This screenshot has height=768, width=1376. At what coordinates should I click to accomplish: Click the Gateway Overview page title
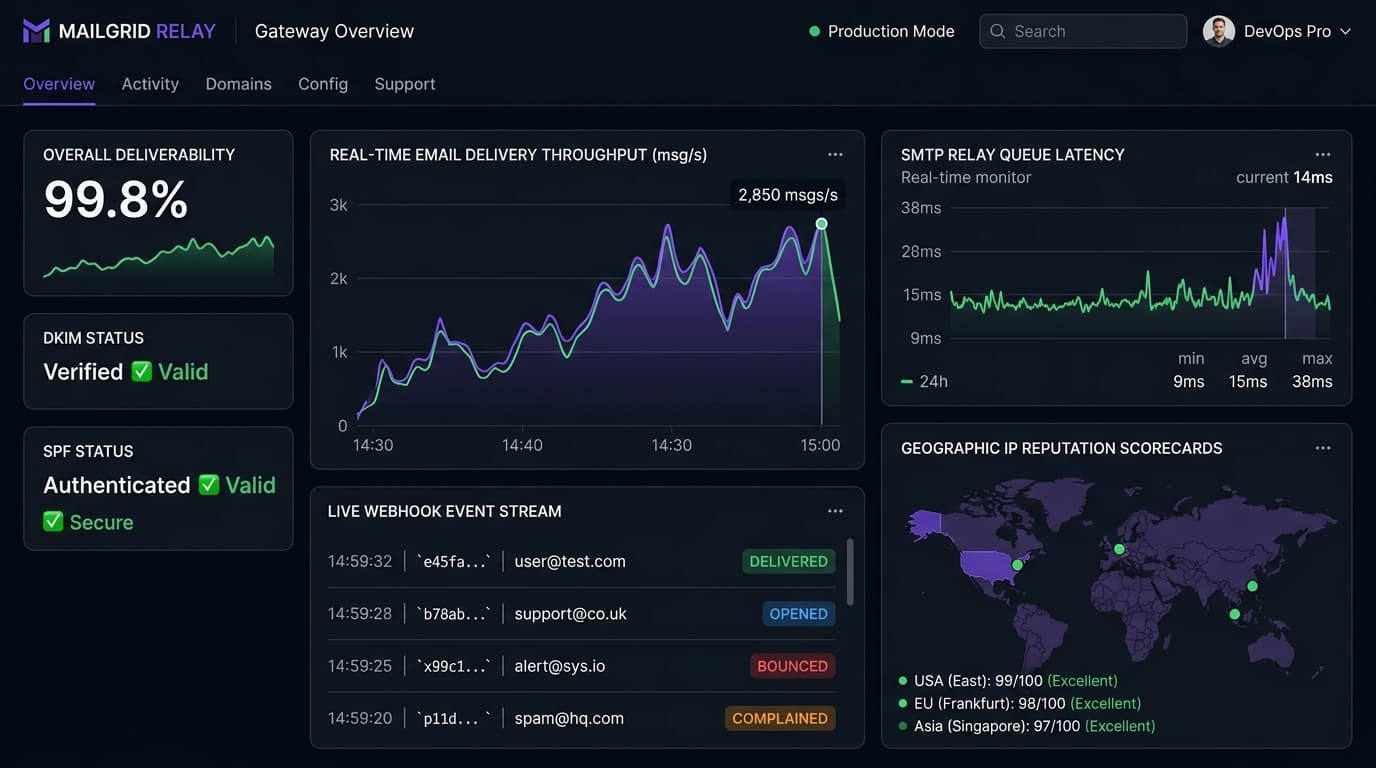coord(334,31)
